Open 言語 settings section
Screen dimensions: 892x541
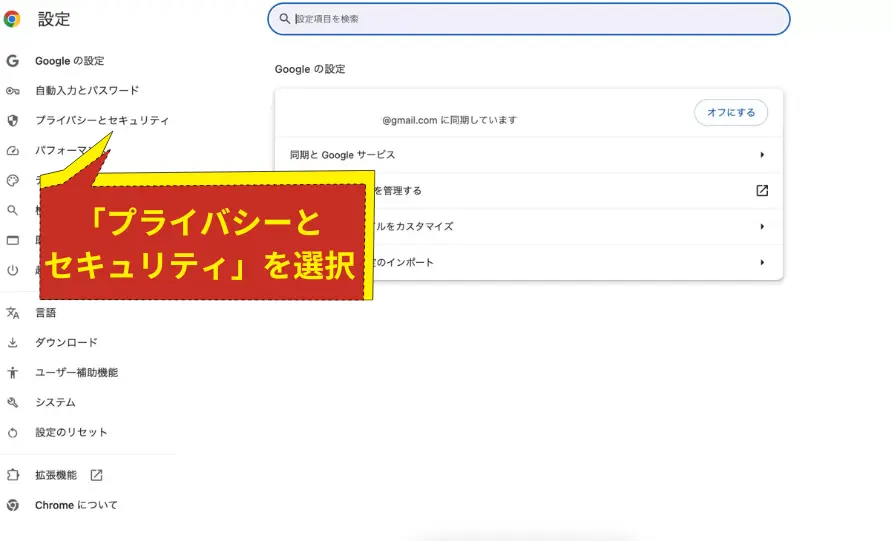point(46,313)
